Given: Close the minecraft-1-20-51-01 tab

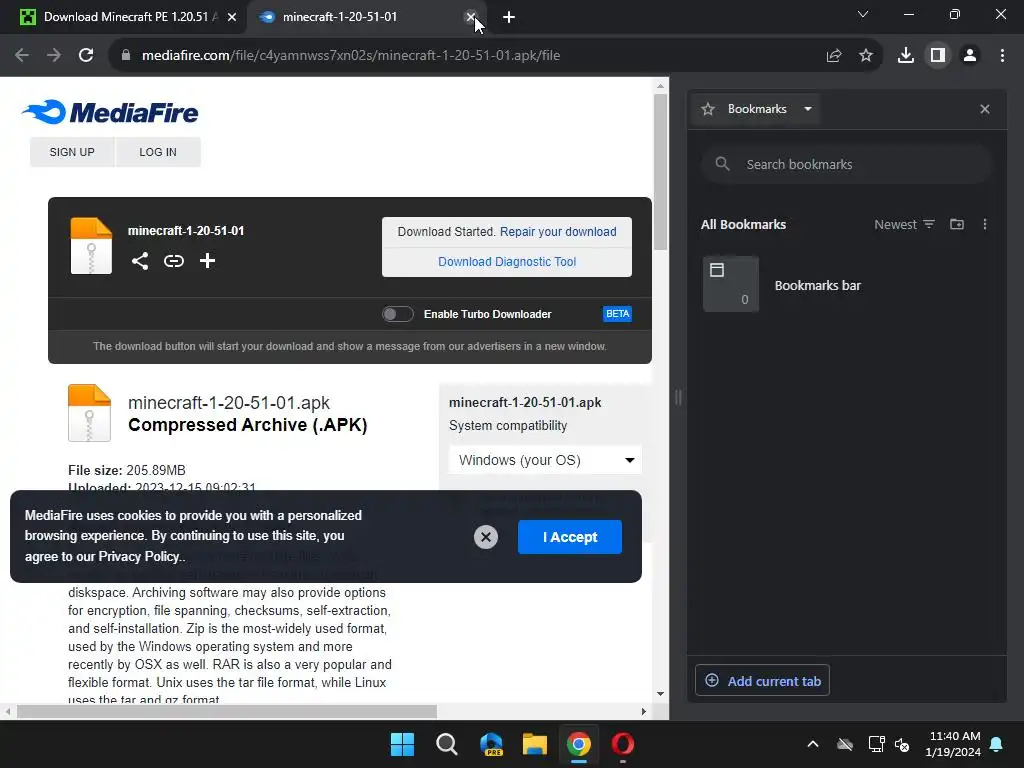Looking at the screenshot, I should tap(471, 17).
